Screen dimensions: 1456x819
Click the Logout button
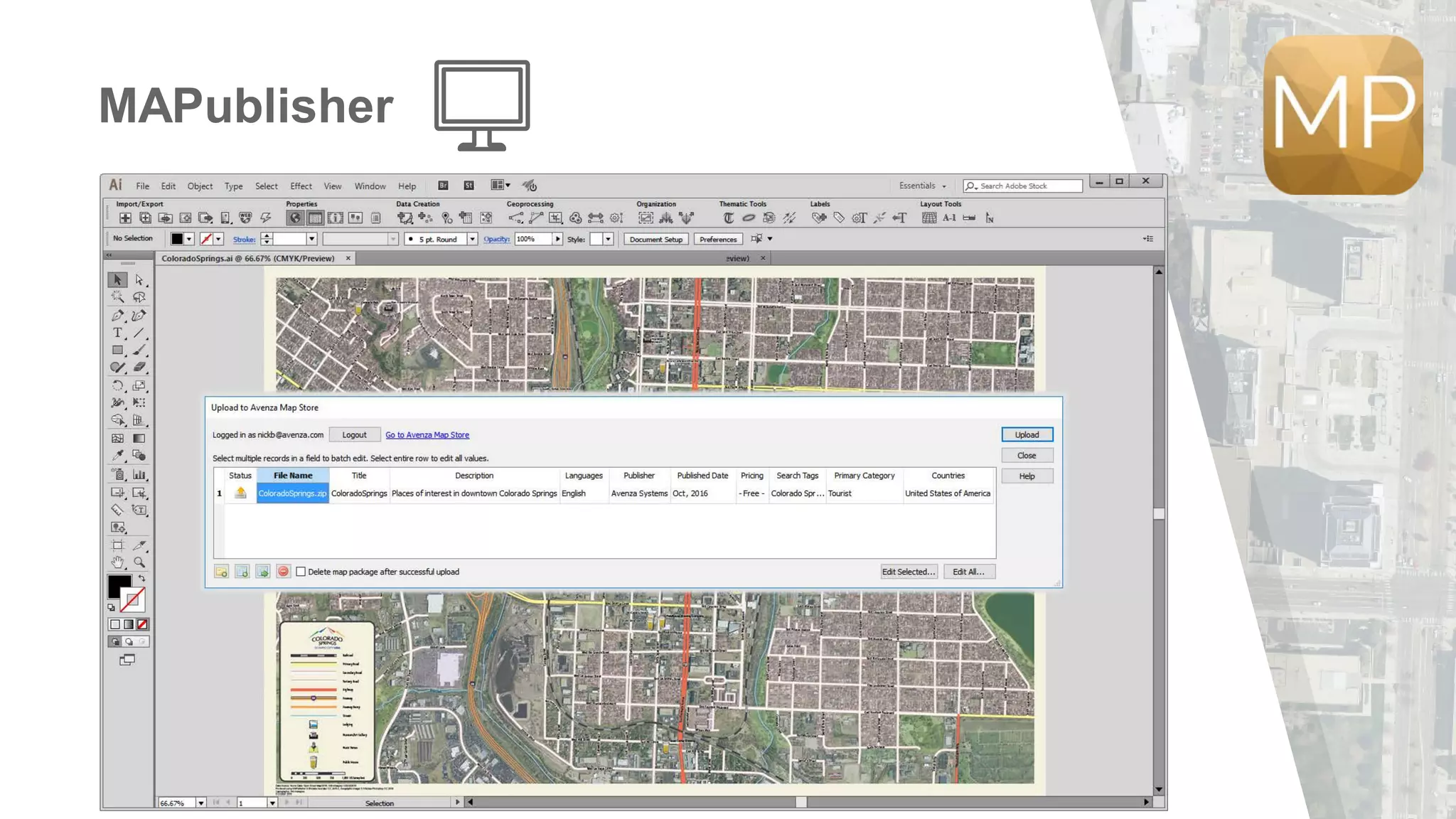click(354, 435)
